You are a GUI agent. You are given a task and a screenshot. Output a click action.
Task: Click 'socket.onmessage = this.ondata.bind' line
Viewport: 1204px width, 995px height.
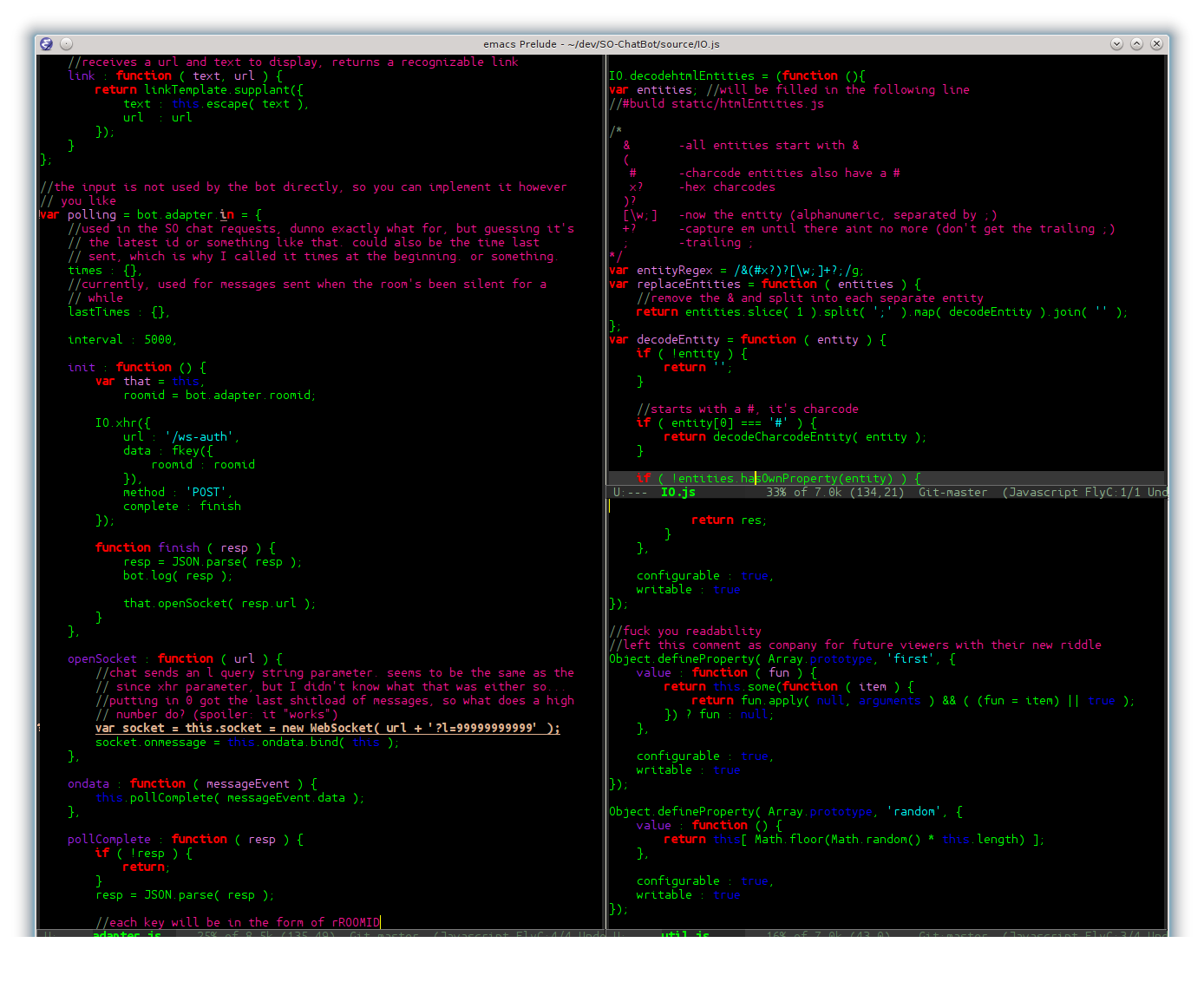coord(247,743)
